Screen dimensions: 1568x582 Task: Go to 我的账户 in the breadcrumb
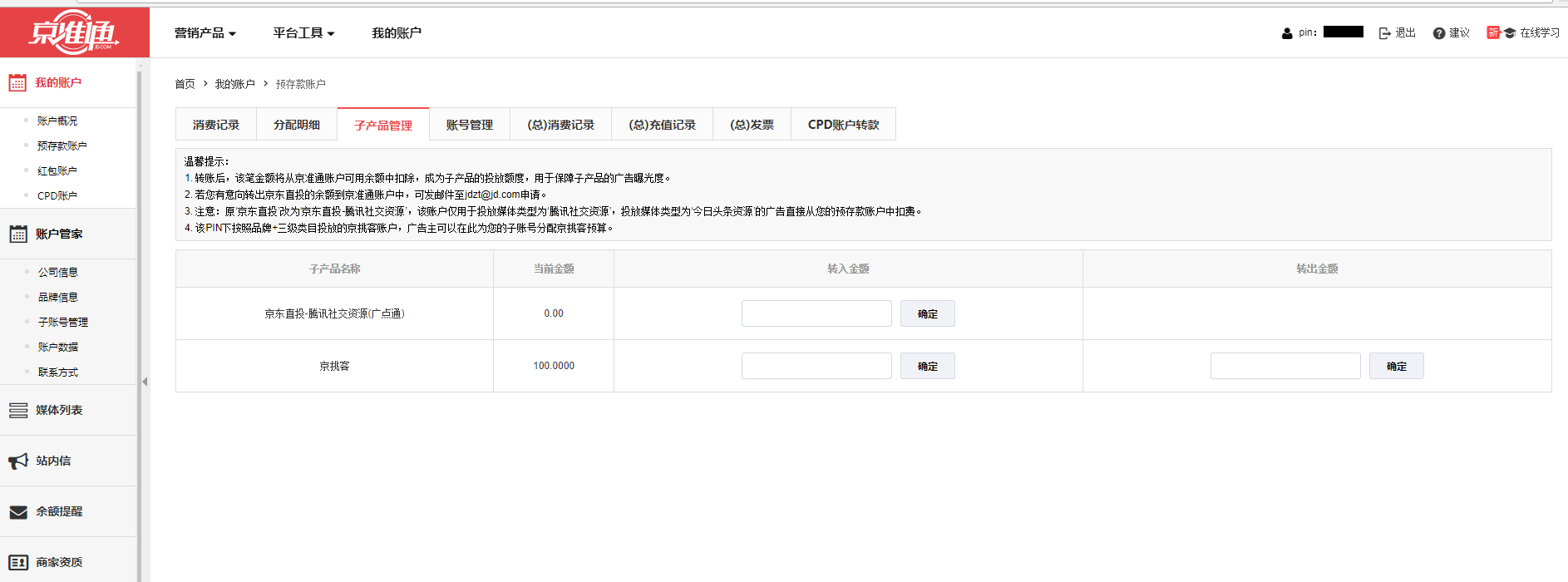pyautogui.click(x=235, y=84)
